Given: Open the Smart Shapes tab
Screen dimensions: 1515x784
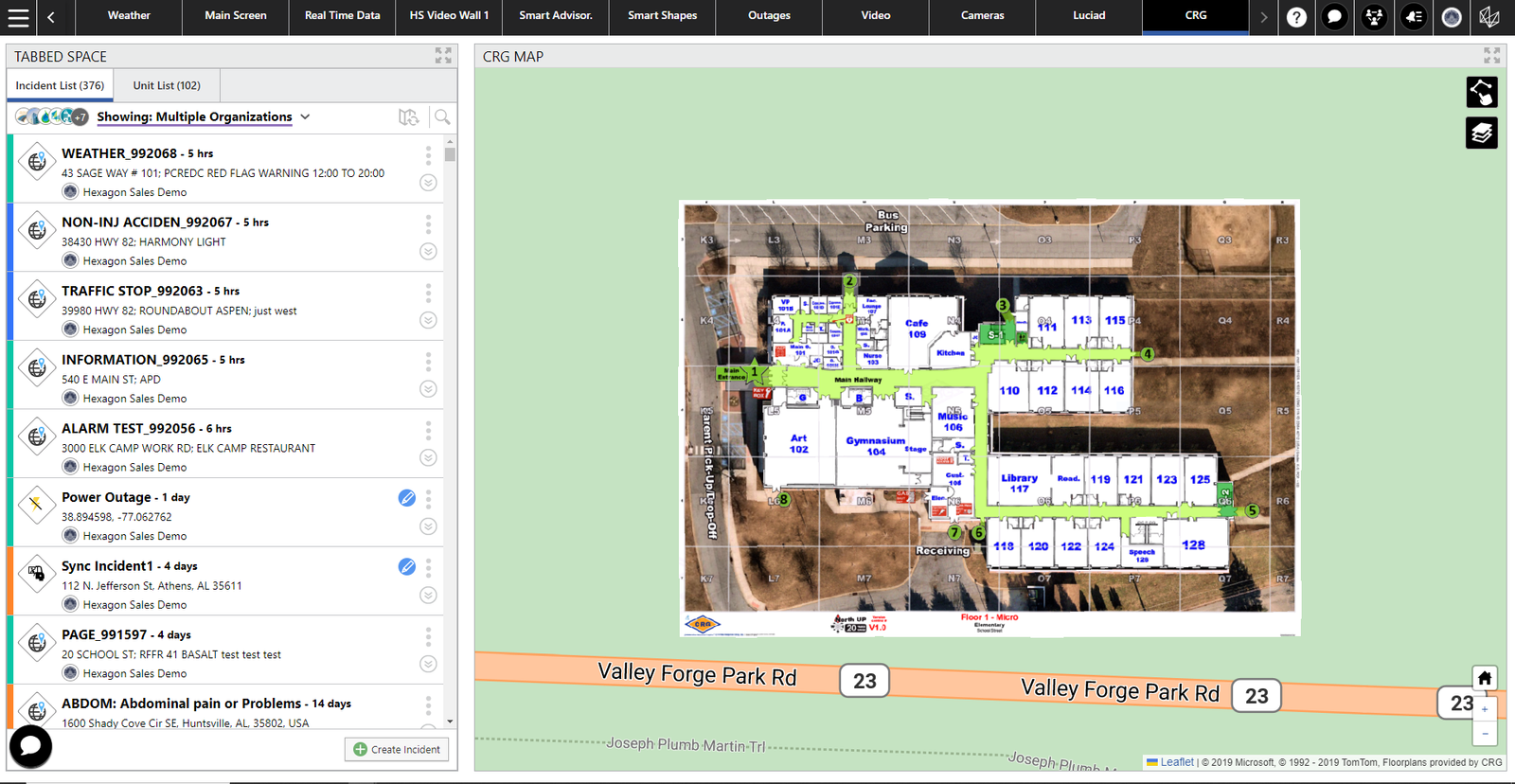Looking at the screenshot, I should click(x=662, y=16).
